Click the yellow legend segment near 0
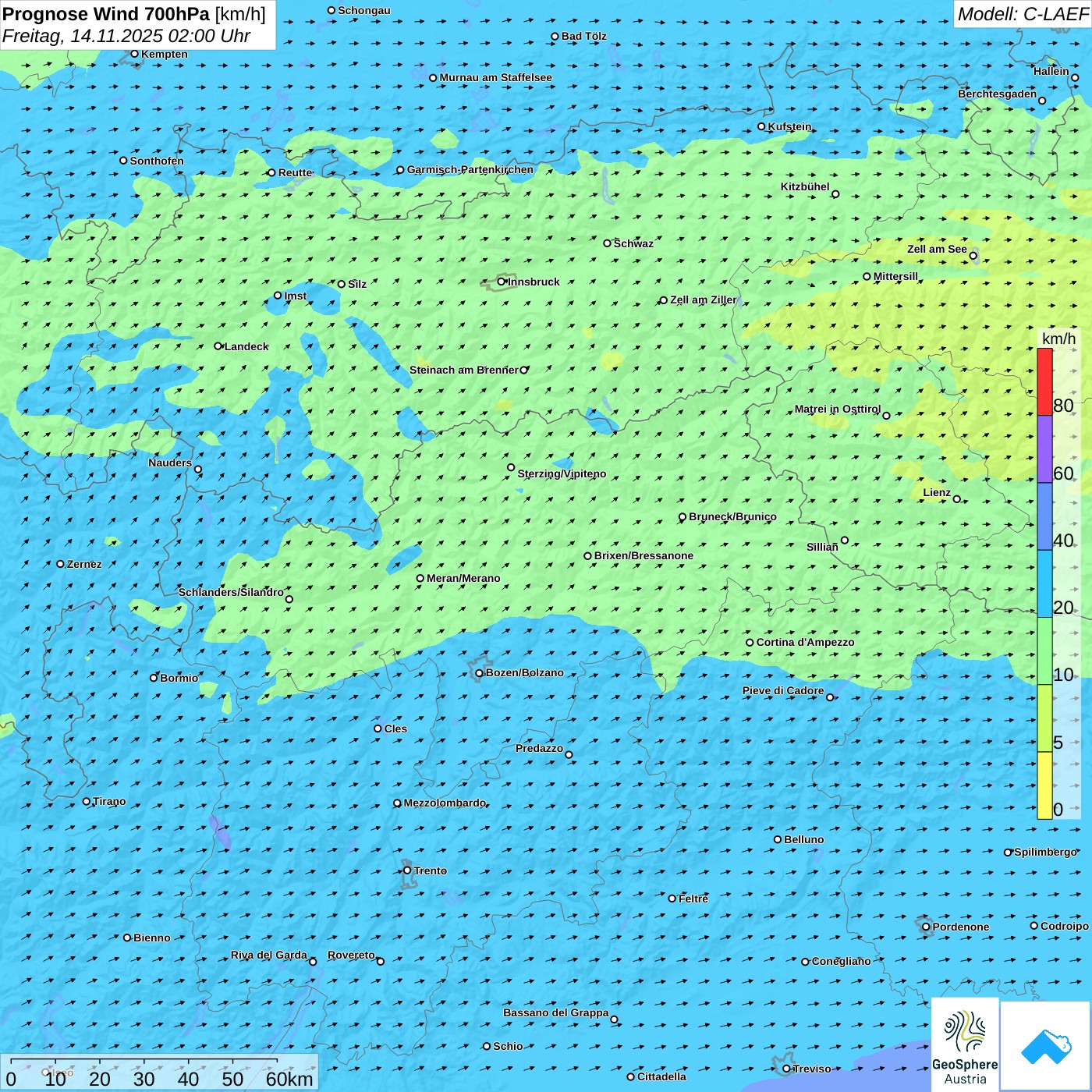This screenshot has width=1092, height=1092. [1044, 785]
